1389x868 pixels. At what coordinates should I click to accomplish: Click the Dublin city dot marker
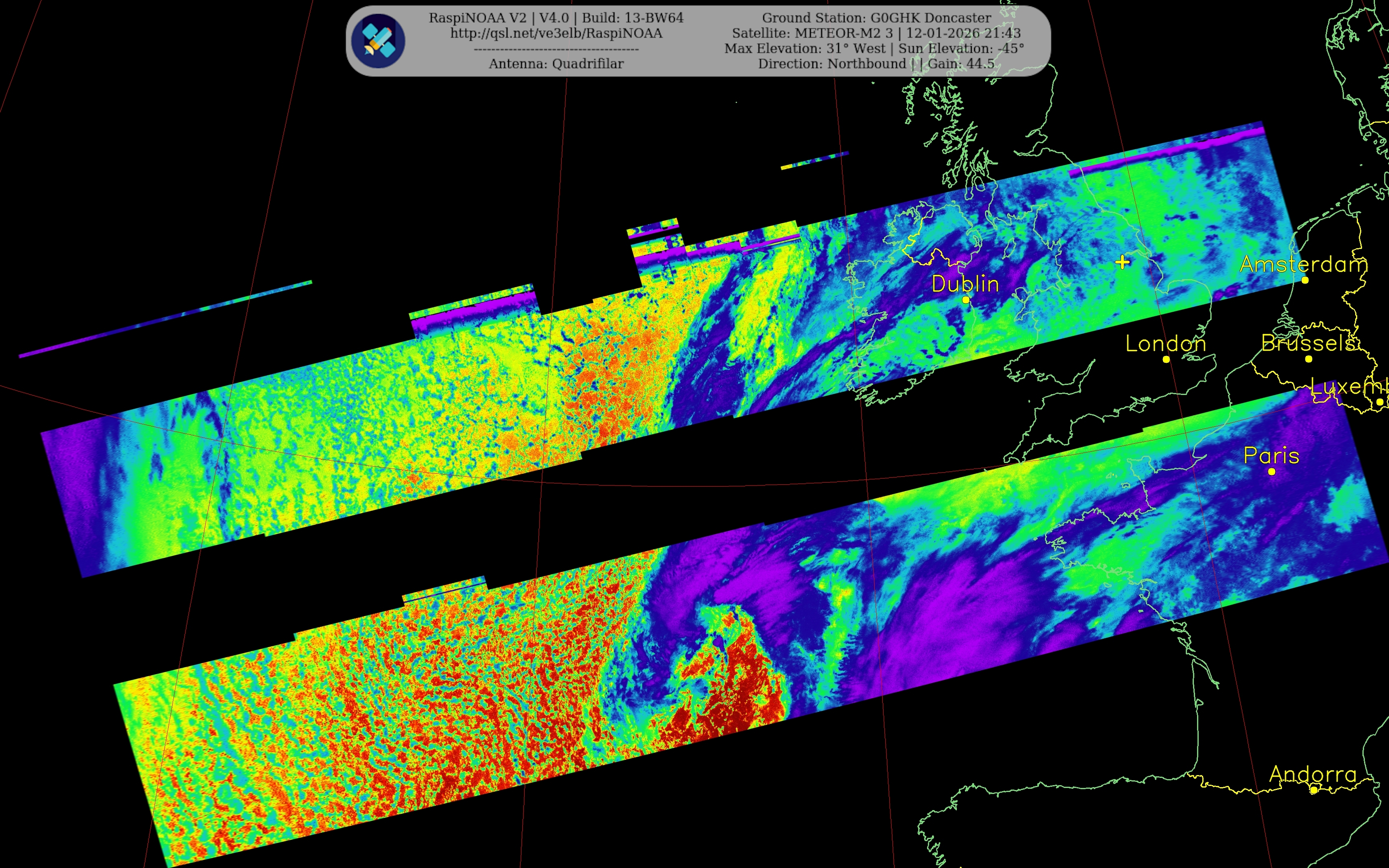pyautogui.click(x=966, y=300)
